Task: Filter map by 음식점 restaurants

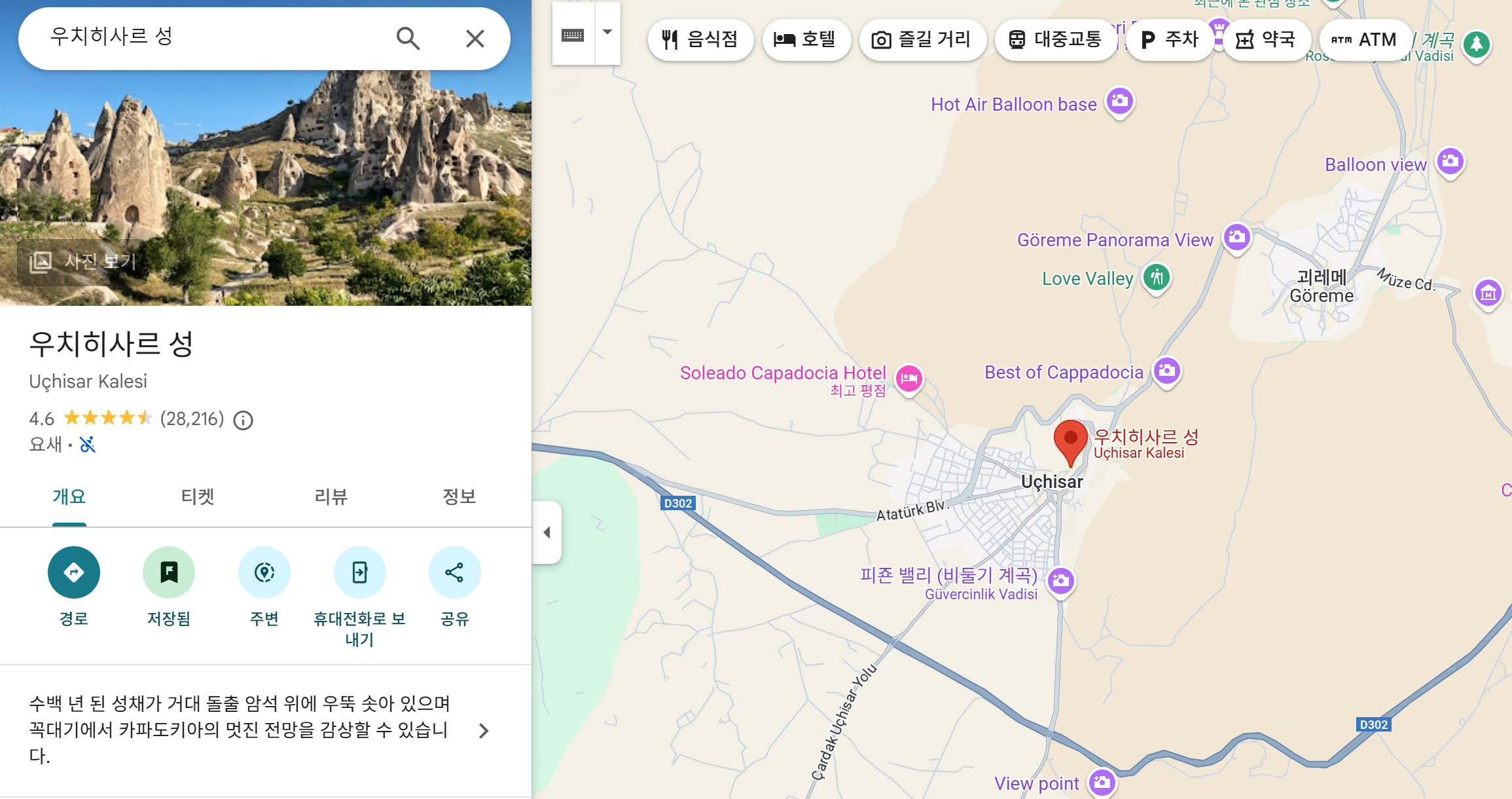Action: [700, 39]
